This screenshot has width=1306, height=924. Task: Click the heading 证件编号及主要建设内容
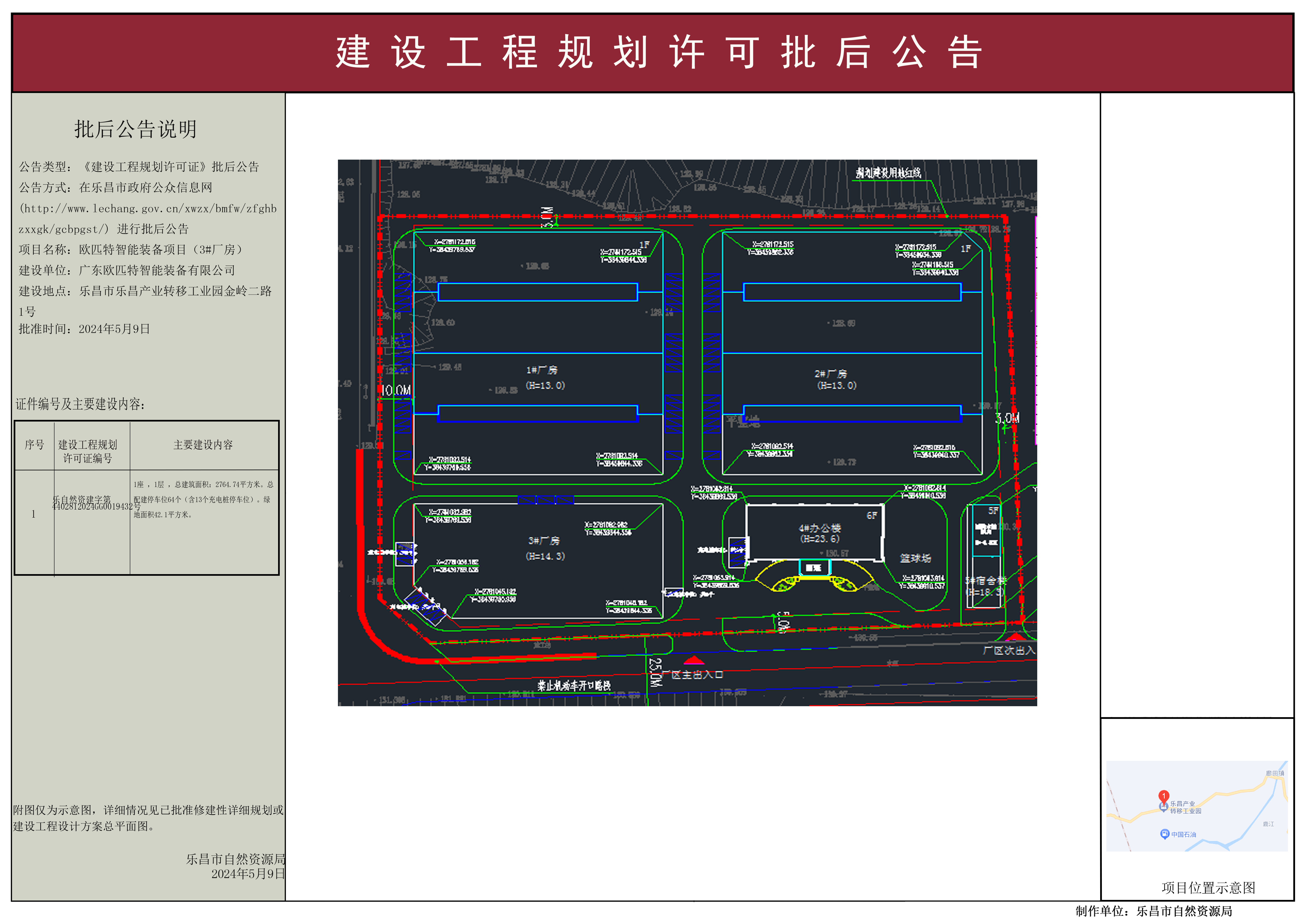click(80, 404)
